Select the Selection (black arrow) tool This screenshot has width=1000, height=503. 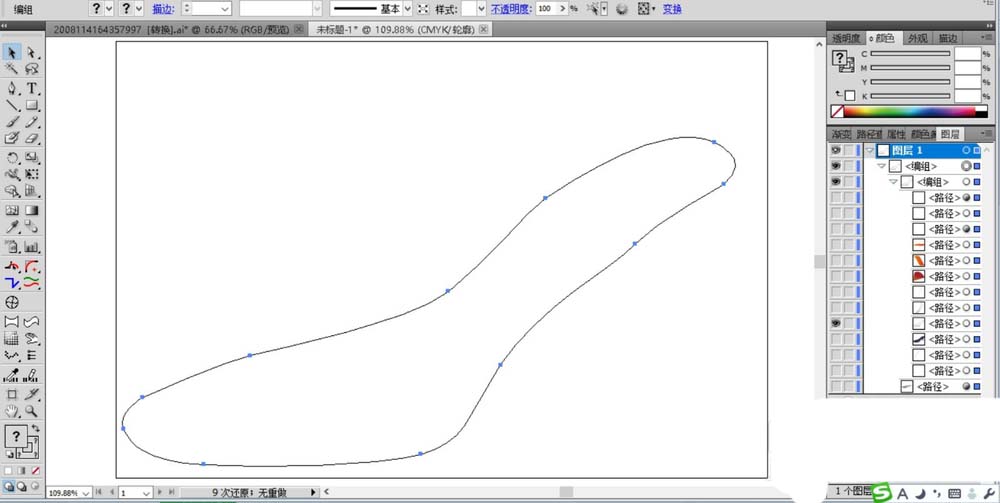click(12, 52)
